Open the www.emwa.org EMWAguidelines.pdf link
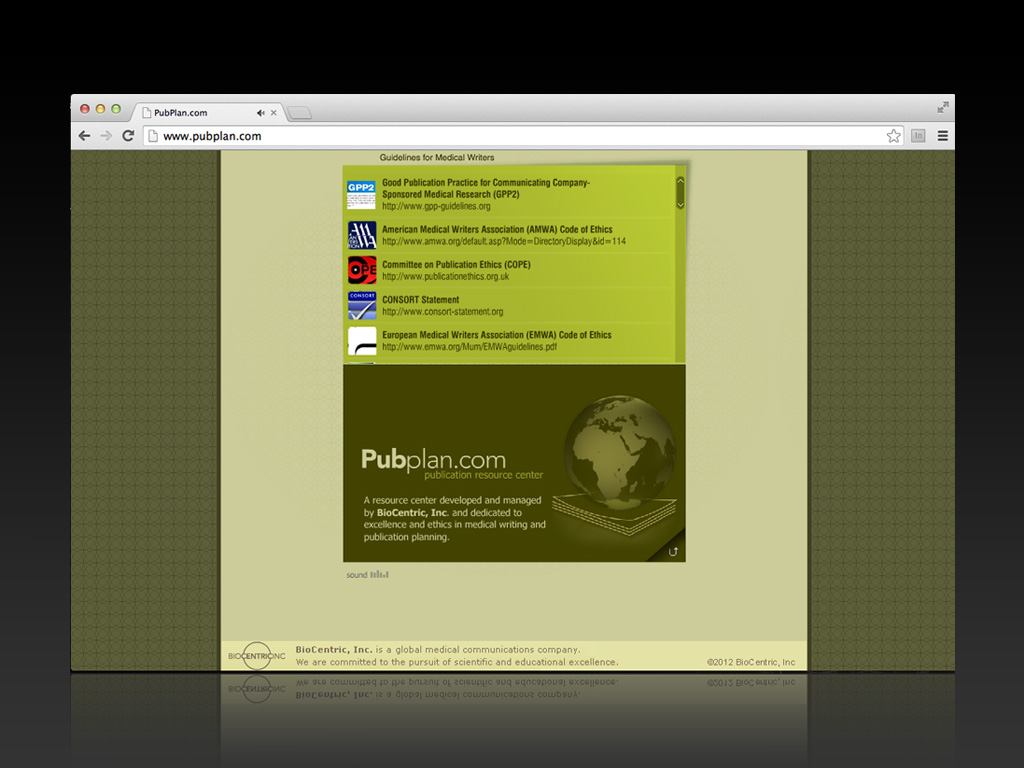 tap(470, 347)
